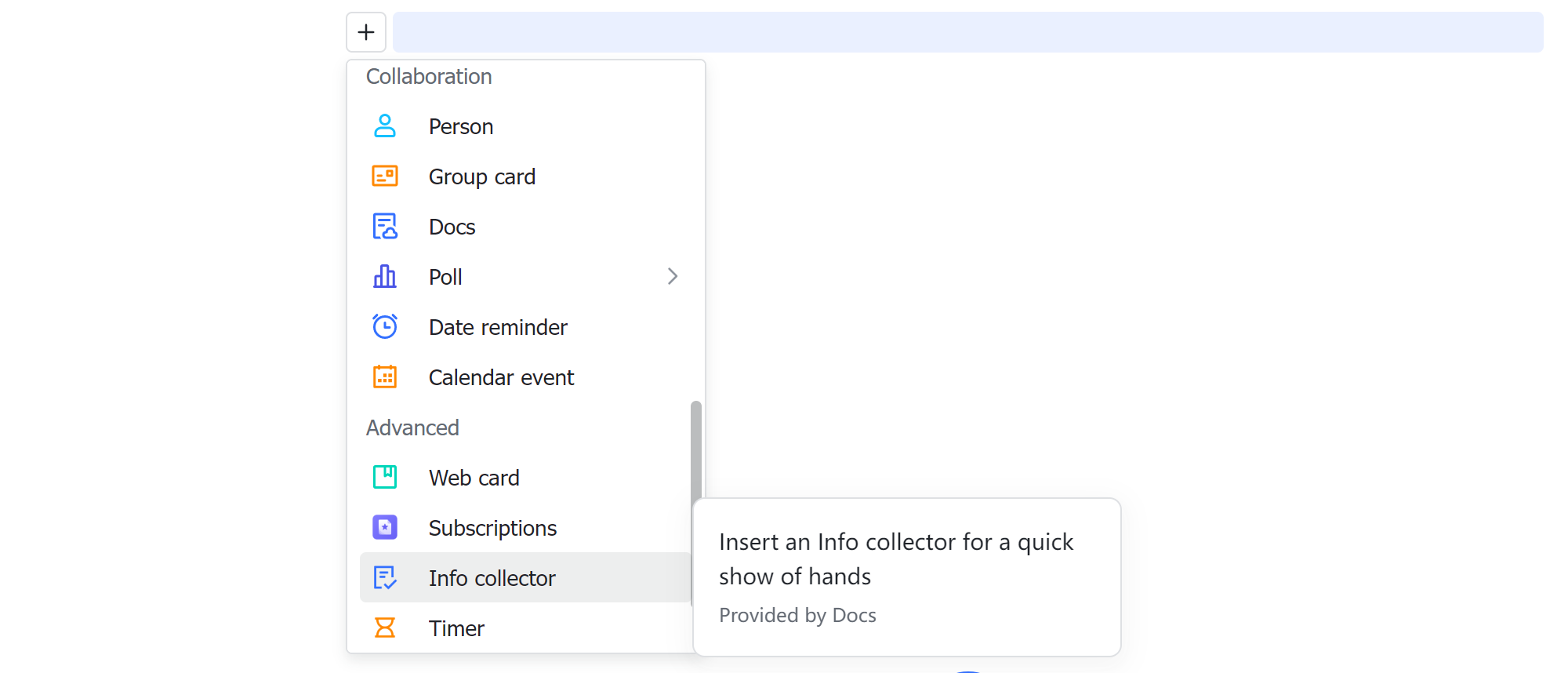
Task: Select the highlighted Info collector entry
Action: tap(492, 577)
